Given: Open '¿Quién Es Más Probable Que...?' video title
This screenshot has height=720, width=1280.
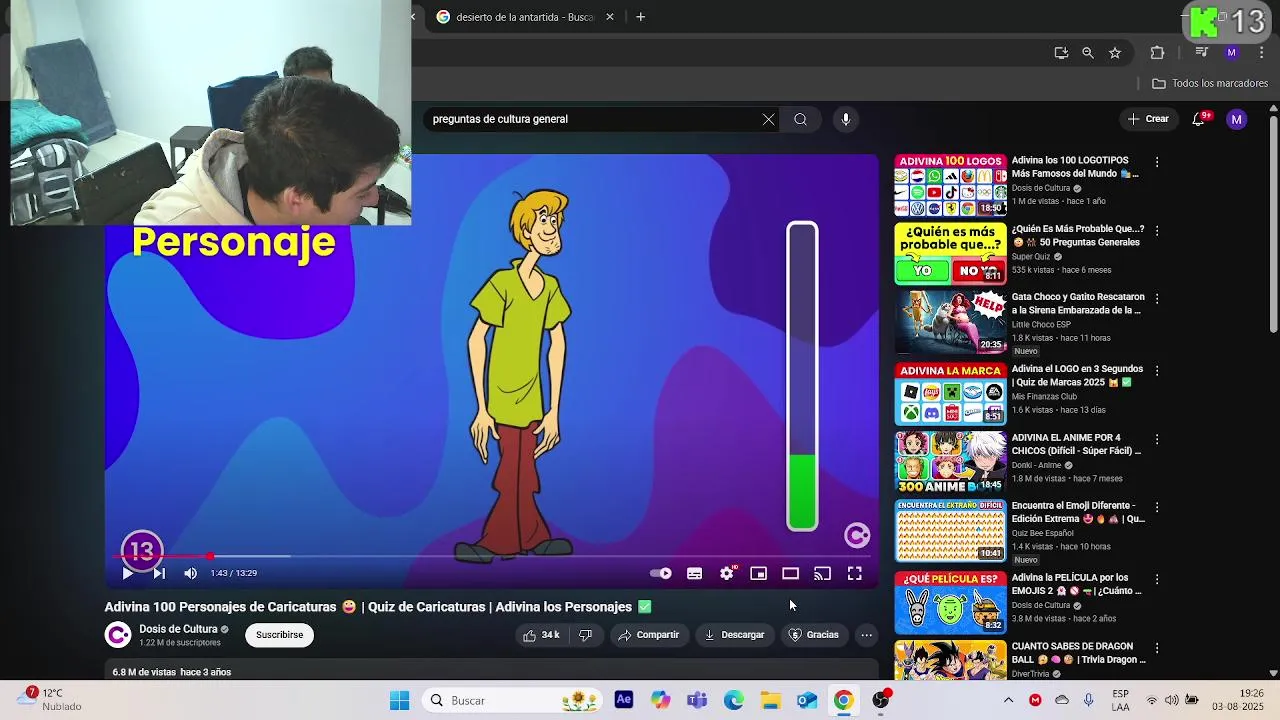Looking at the screenshot, I should click(1077, 236).
